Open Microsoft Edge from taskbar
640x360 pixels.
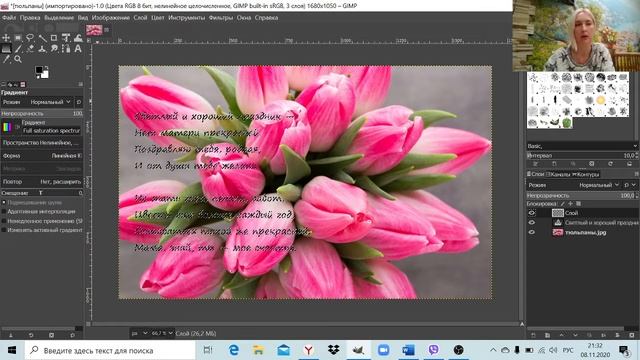tap(234, 350)
